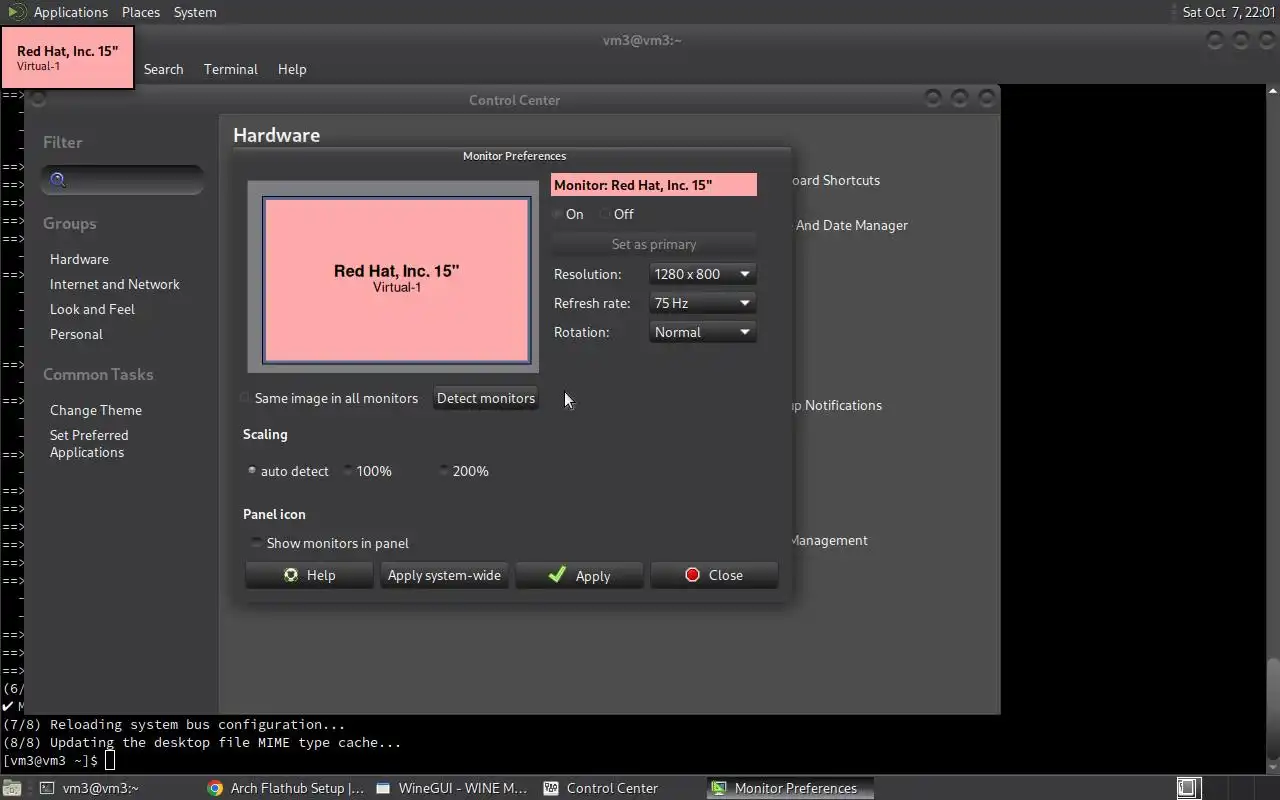The height and width of the screenshot is (800, 1280).
Task: Click the Control Center icon in taskbar
Action: (551, 788)
